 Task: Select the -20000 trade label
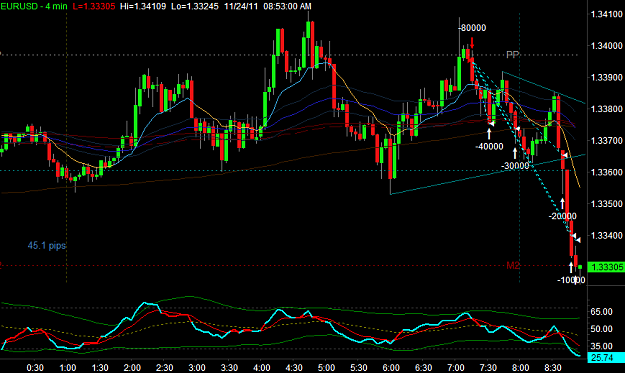[562, 216]
